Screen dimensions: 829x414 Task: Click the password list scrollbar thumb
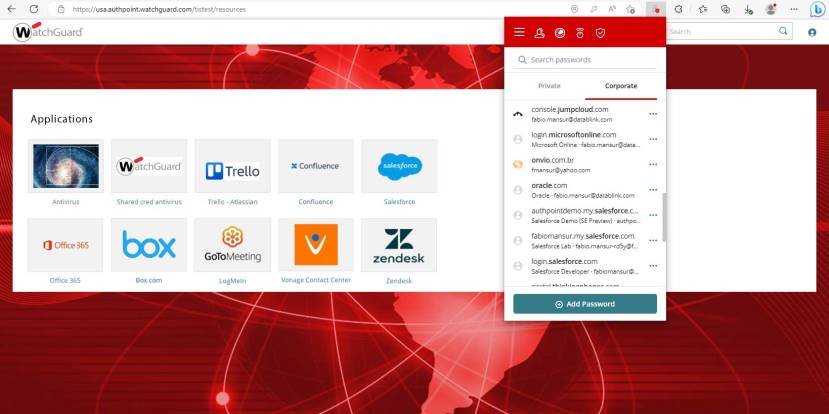click(664, 217)
